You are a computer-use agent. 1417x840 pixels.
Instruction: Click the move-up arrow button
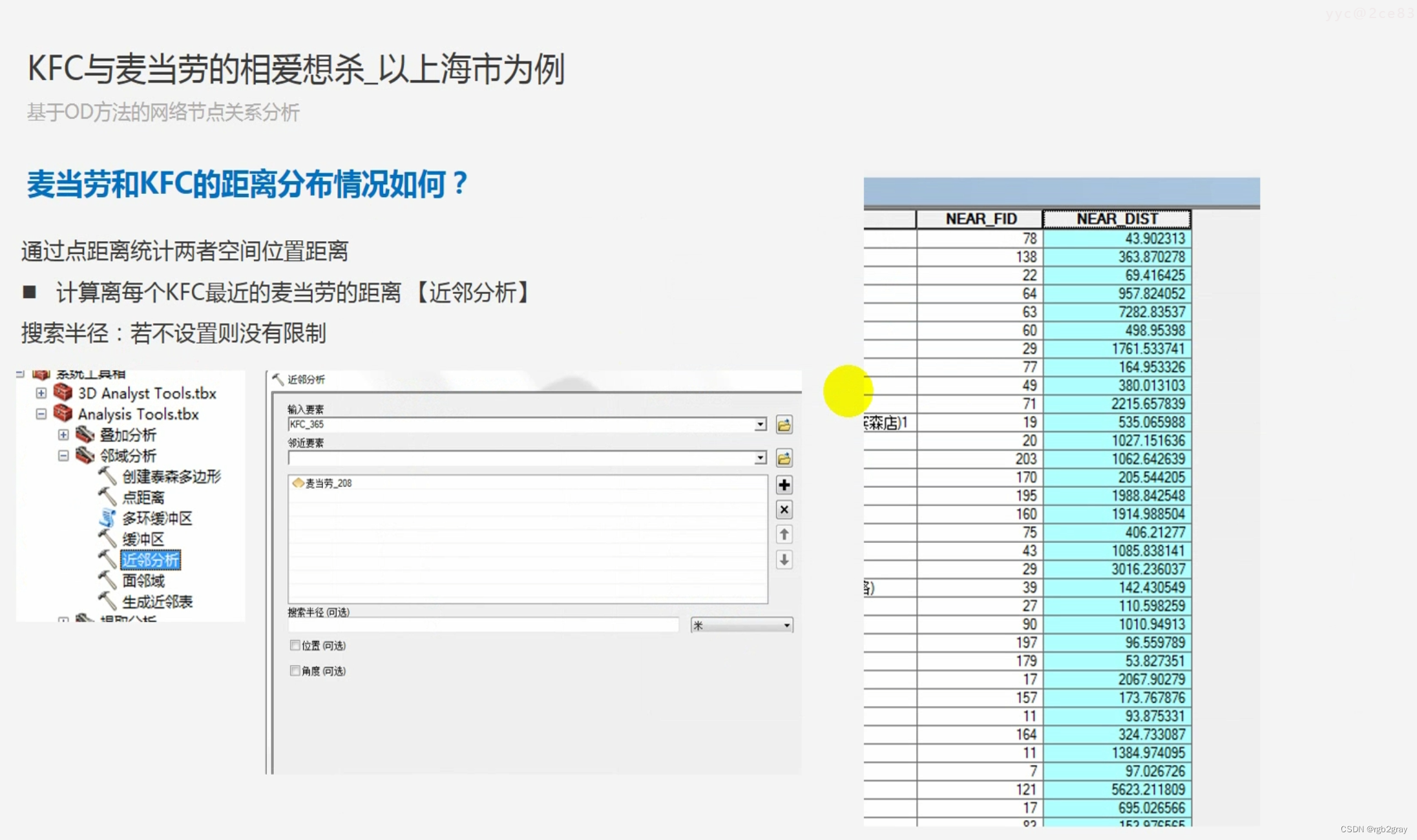click(x=784, y=534)
